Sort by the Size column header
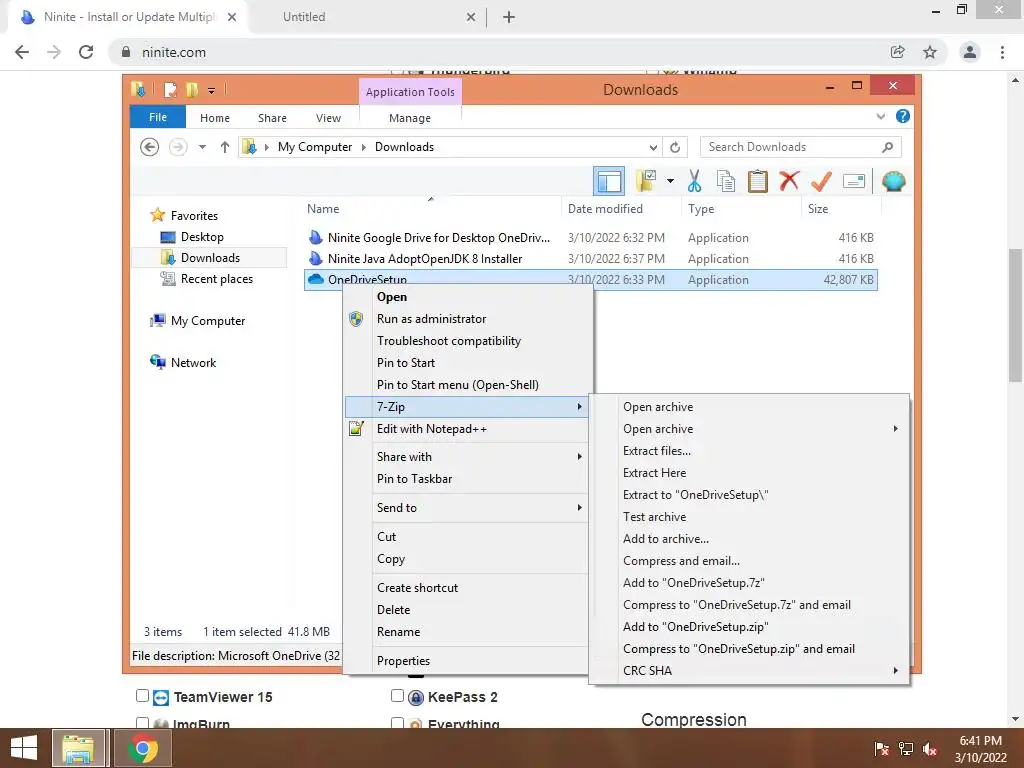 click(x=840, y=209)
